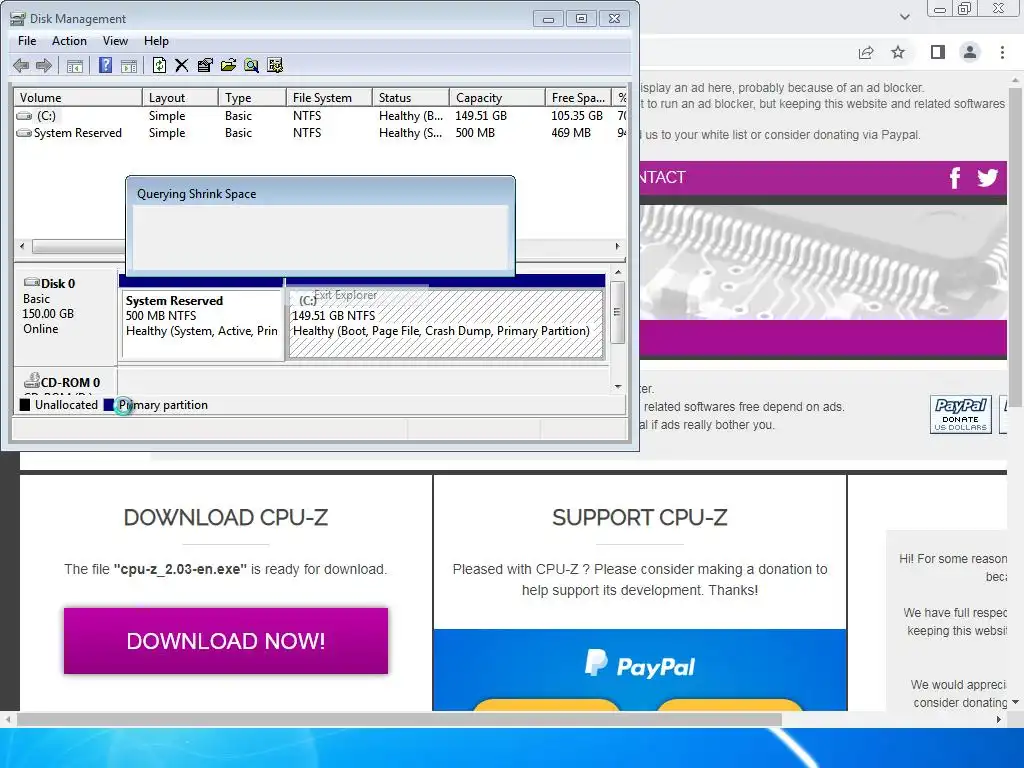This screenshot has width=1024, height=768.
Task: Open the View menu
Action: [115, 40]
